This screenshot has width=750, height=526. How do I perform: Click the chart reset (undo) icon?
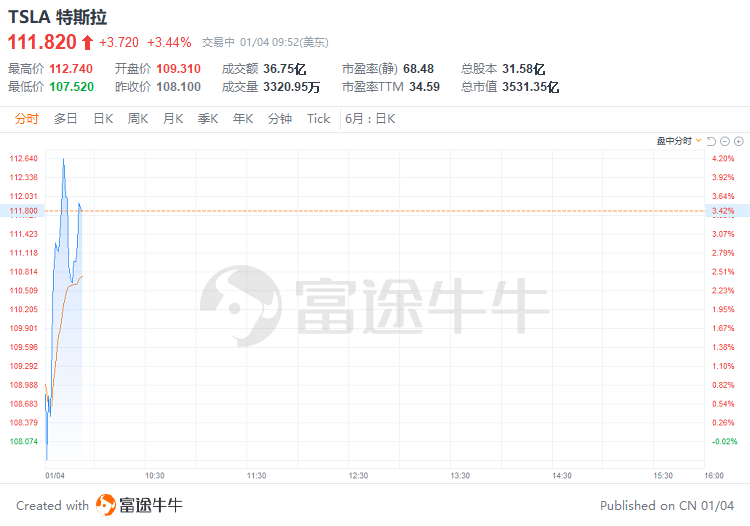point(711,141)
